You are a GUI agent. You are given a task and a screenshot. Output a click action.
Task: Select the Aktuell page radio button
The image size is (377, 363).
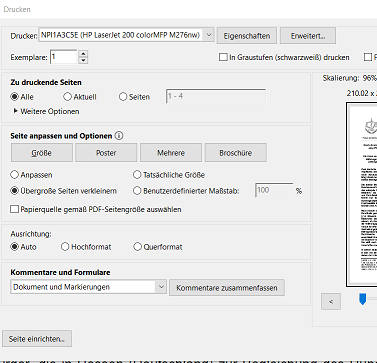click(x=67, y=97)
